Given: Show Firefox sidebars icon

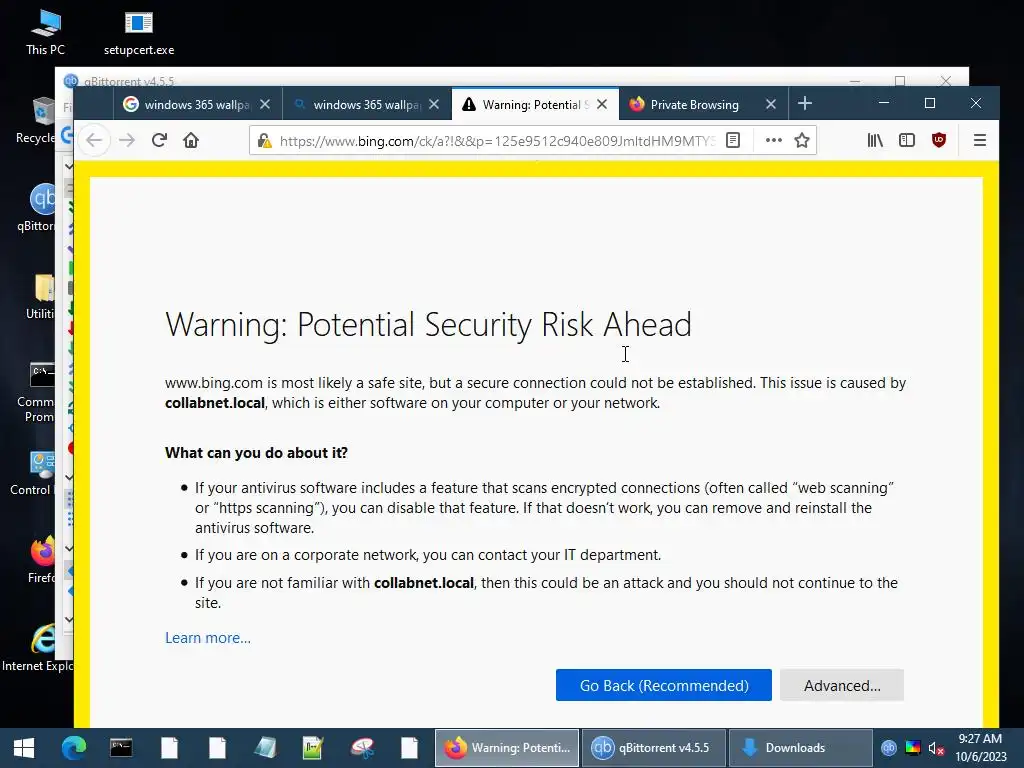Looking at the screenshot, I should tap(907, 140).
